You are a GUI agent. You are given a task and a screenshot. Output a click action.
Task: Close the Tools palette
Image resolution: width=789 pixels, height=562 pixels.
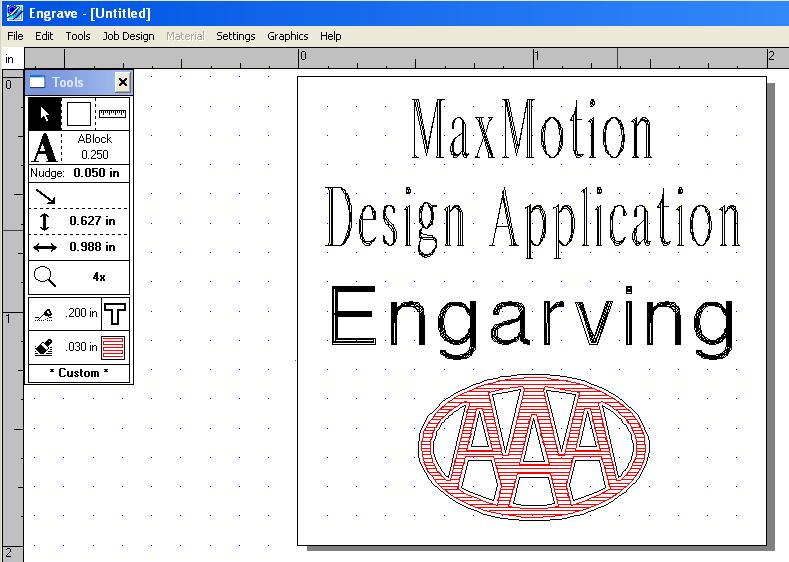123,82
